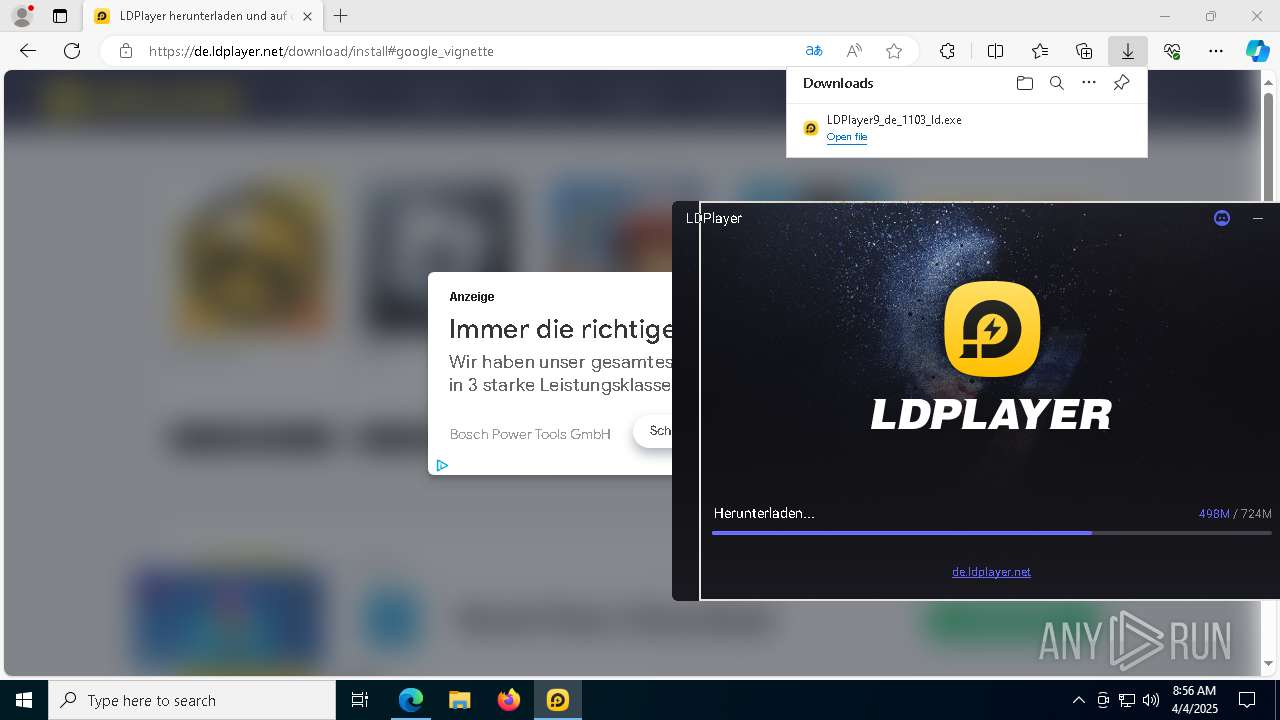Toggle the Downloads toolbar button
Screen dimensions: 1280x720
tap(1128, 51)
